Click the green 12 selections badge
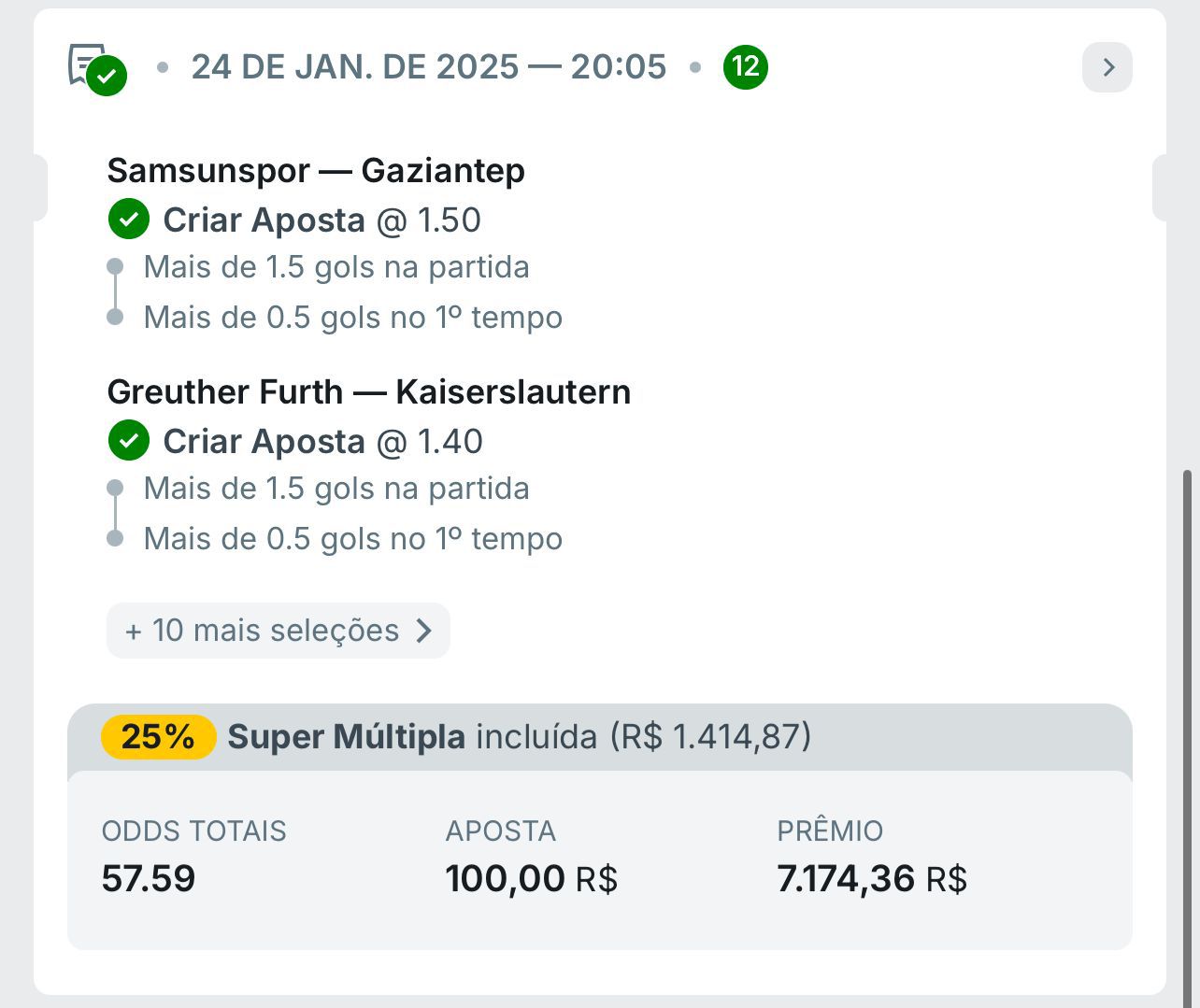The height and width of the screenshot is (1008, 1200). [x=746, y=66]
